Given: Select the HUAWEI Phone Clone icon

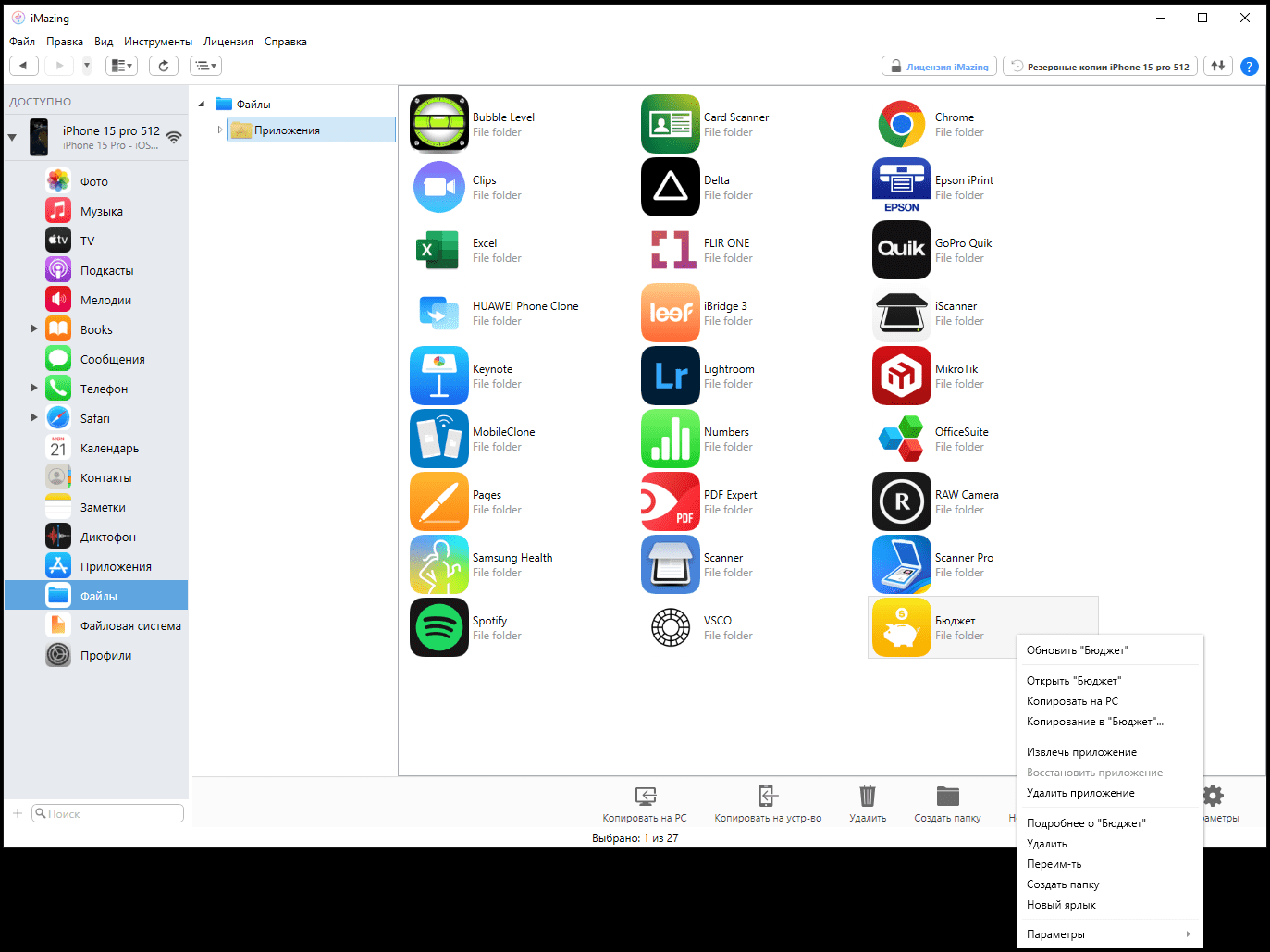Looking at the screenshot, I should pyautogui.click(x=439, y=313).
